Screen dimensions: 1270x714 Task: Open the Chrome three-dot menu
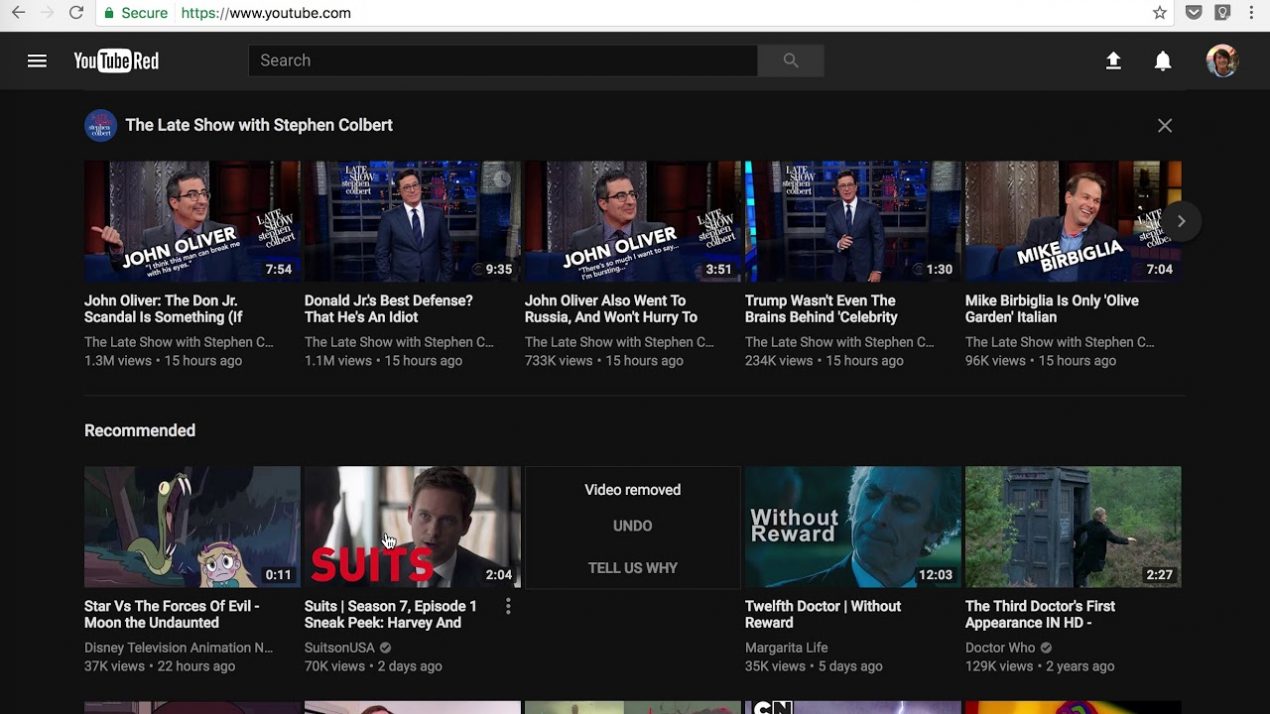coord(1251,13)
